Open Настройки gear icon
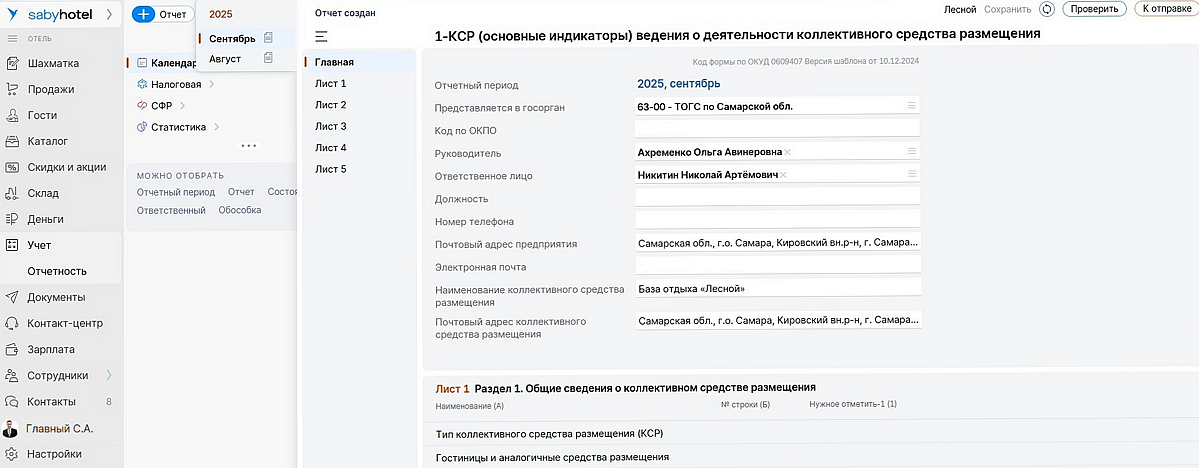The height and width of the screenshot is (468, 1199). 12,454
